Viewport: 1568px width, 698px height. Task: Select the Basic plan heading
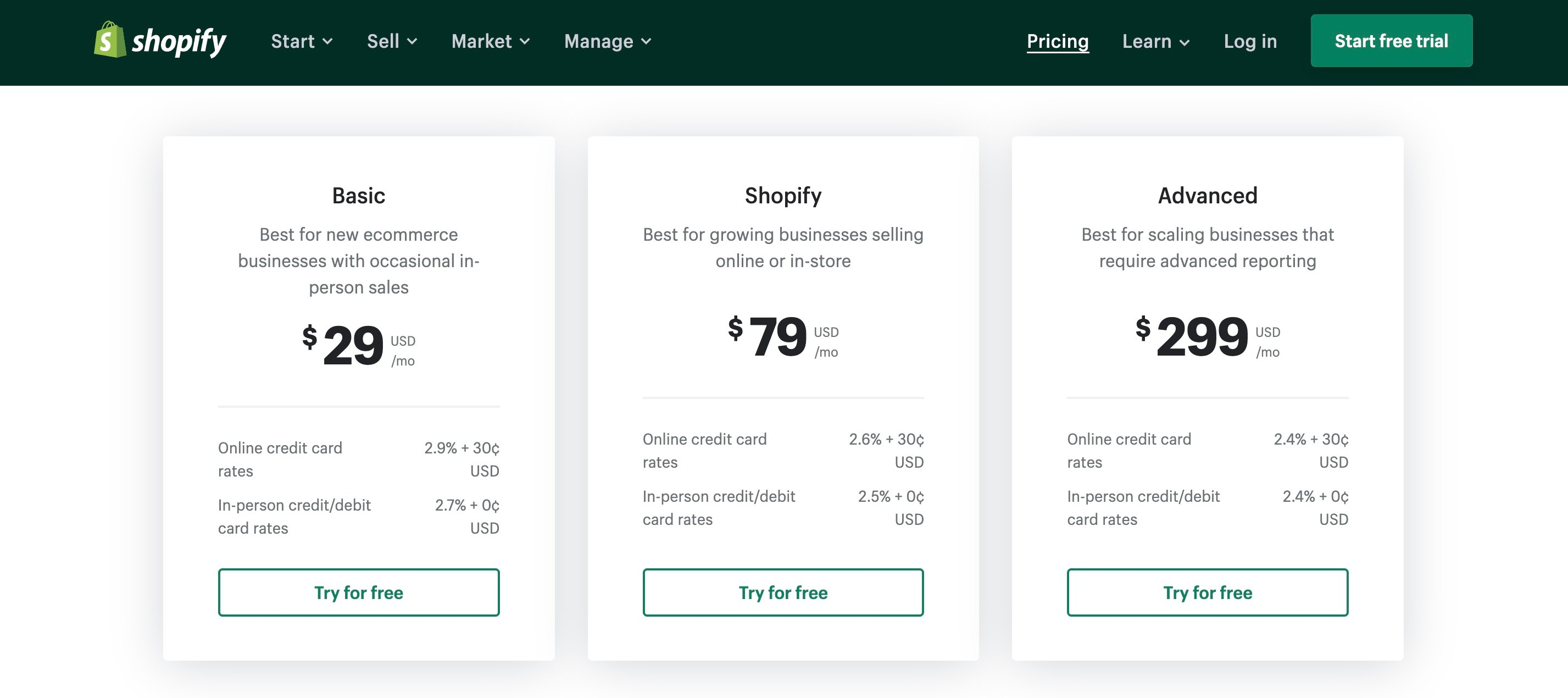(x=359, y=196)
